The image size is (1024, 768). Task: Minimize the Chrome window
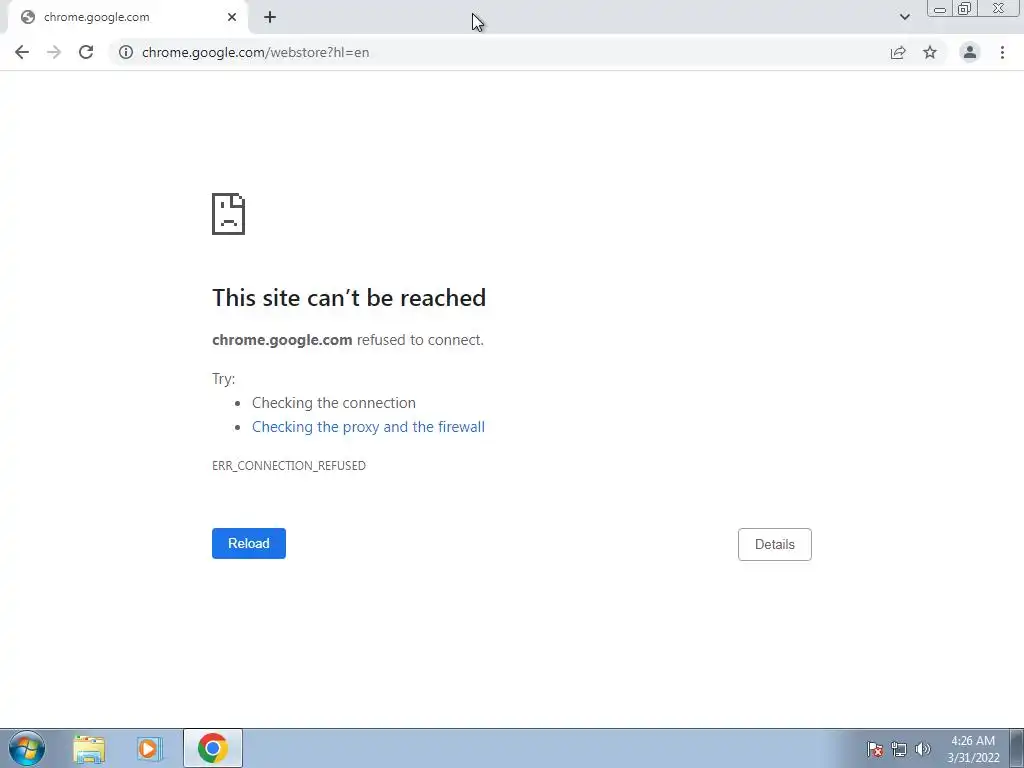pos(940,8)
